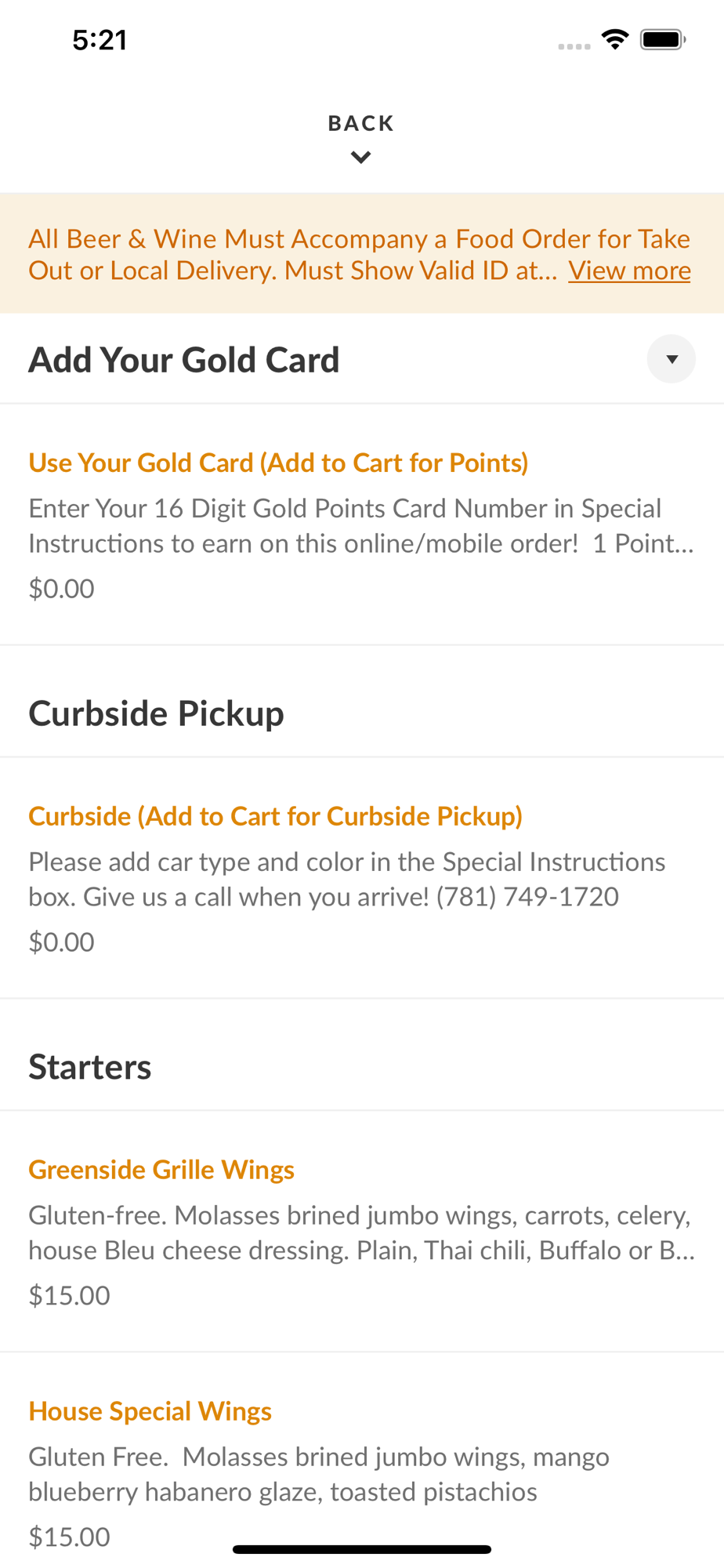
Task: Tap the House Special Wings description
Action: [318, 1474]
